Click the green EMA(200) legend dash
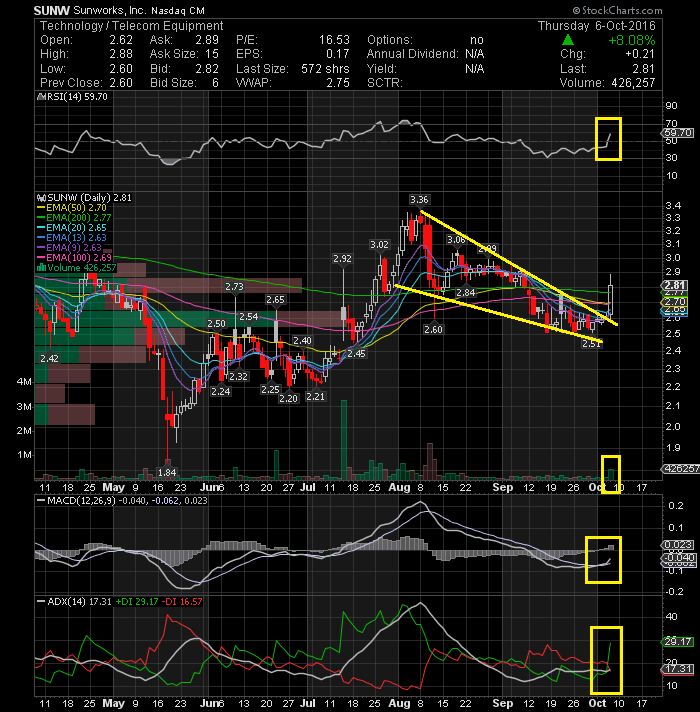Viewport: 700px width, 712px height. tap(41, 218)
